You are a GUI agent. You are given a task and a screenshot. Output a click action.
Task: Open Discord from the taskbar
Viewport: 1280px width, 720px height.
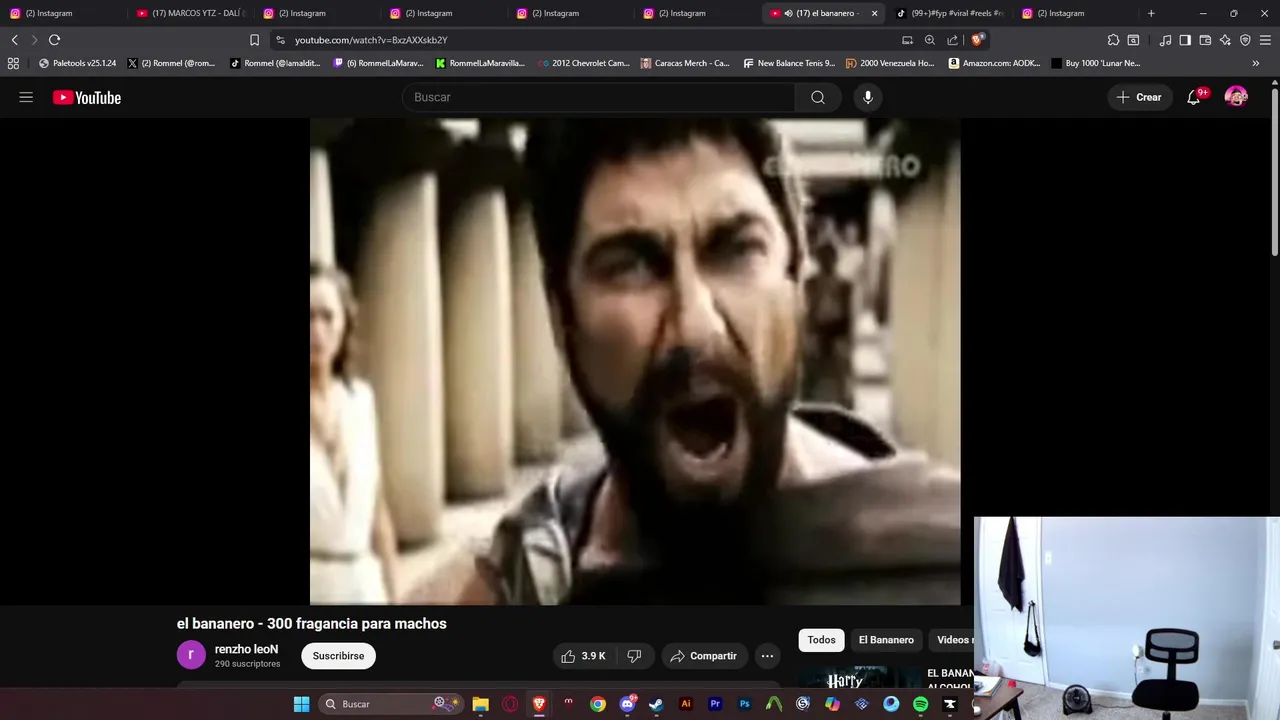pyautogui.click(x=627, y=704)
